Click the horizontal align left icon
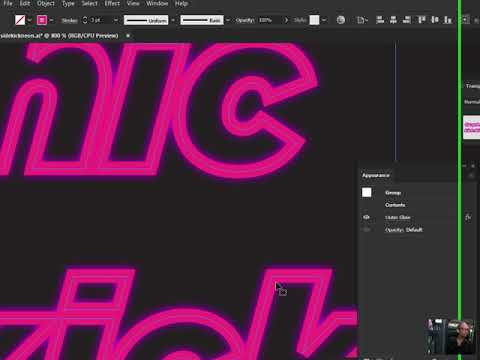480x360 pixels. (x=380, y=20)
